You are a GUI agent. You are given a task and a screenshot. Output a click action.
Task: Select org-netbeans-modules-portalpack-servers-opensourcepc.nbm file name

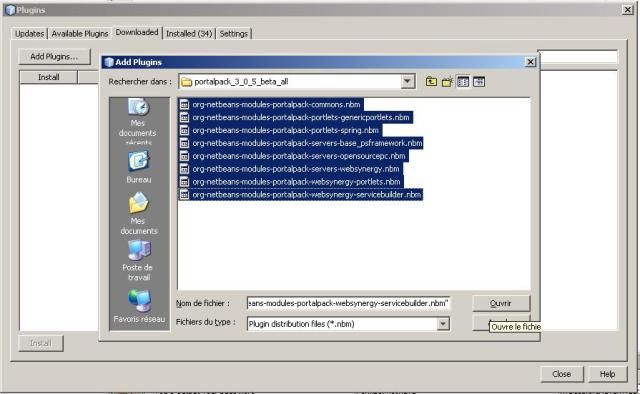tap(299, 156)
